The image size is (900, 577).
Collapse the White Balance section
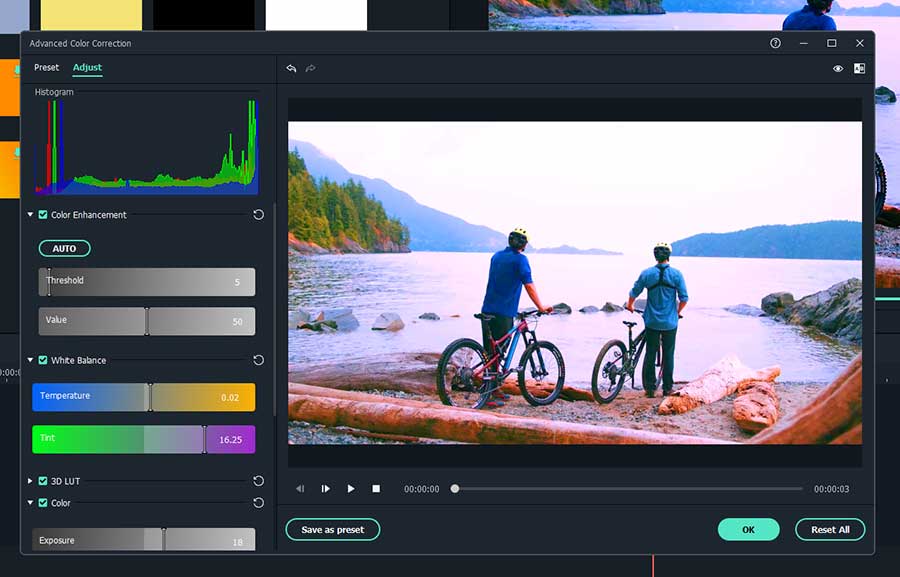tap(30, 360)
